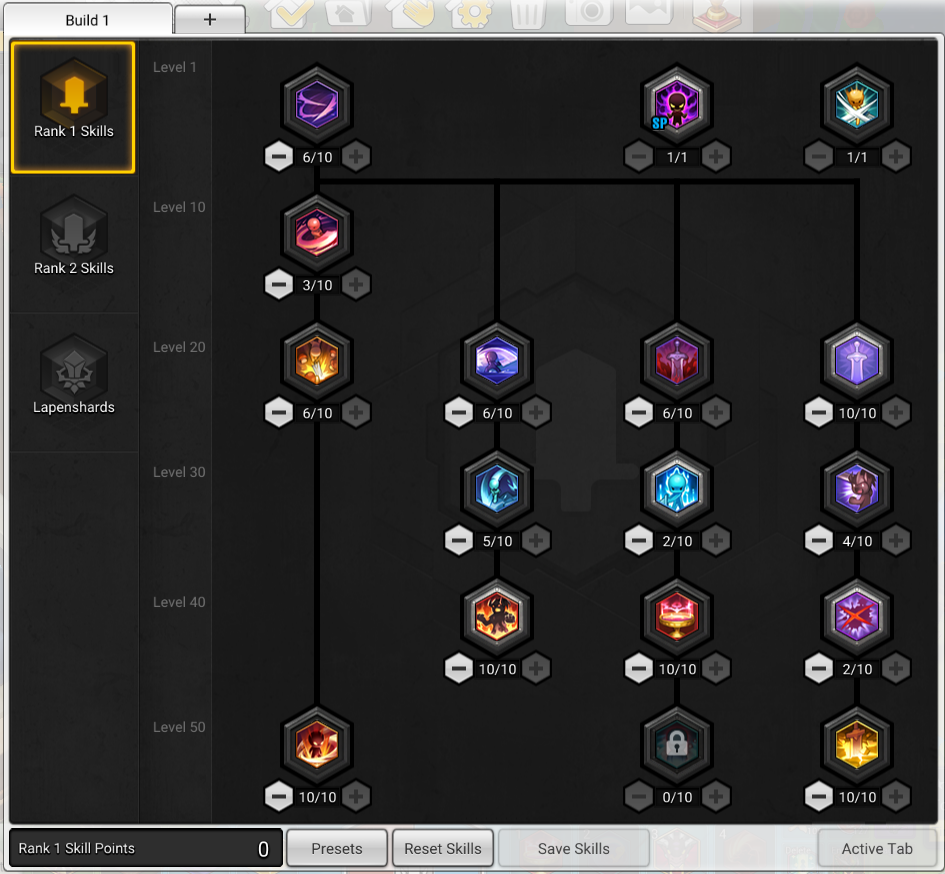945x874 pixels.
Task: Select the purple beast skill at Level 30
Action: 856,488
